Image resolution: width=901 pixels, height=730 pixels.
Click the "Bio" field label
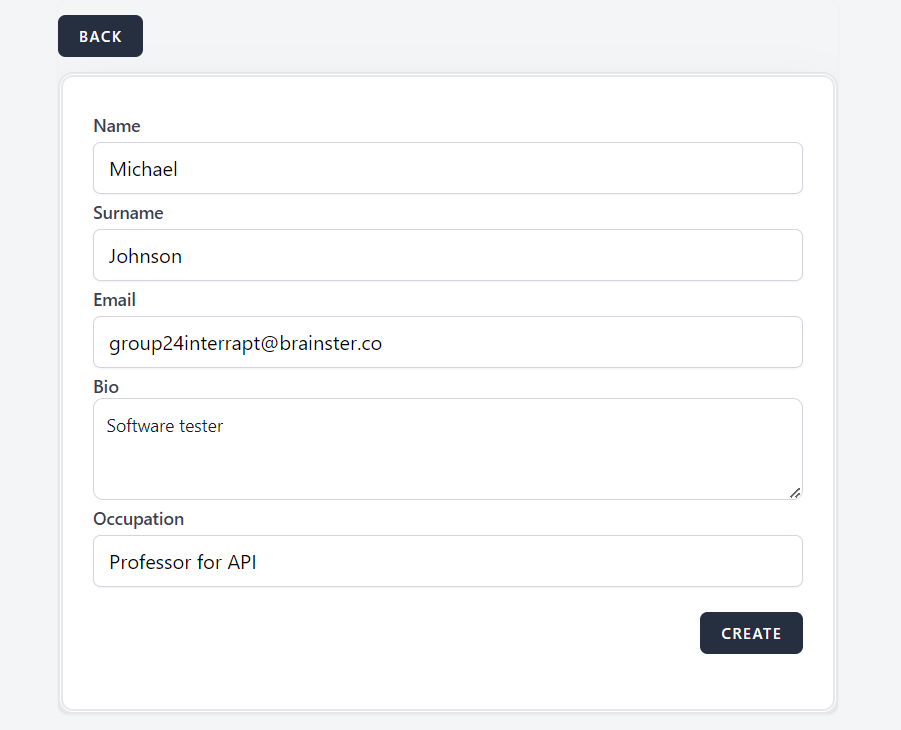pos(106,387)
